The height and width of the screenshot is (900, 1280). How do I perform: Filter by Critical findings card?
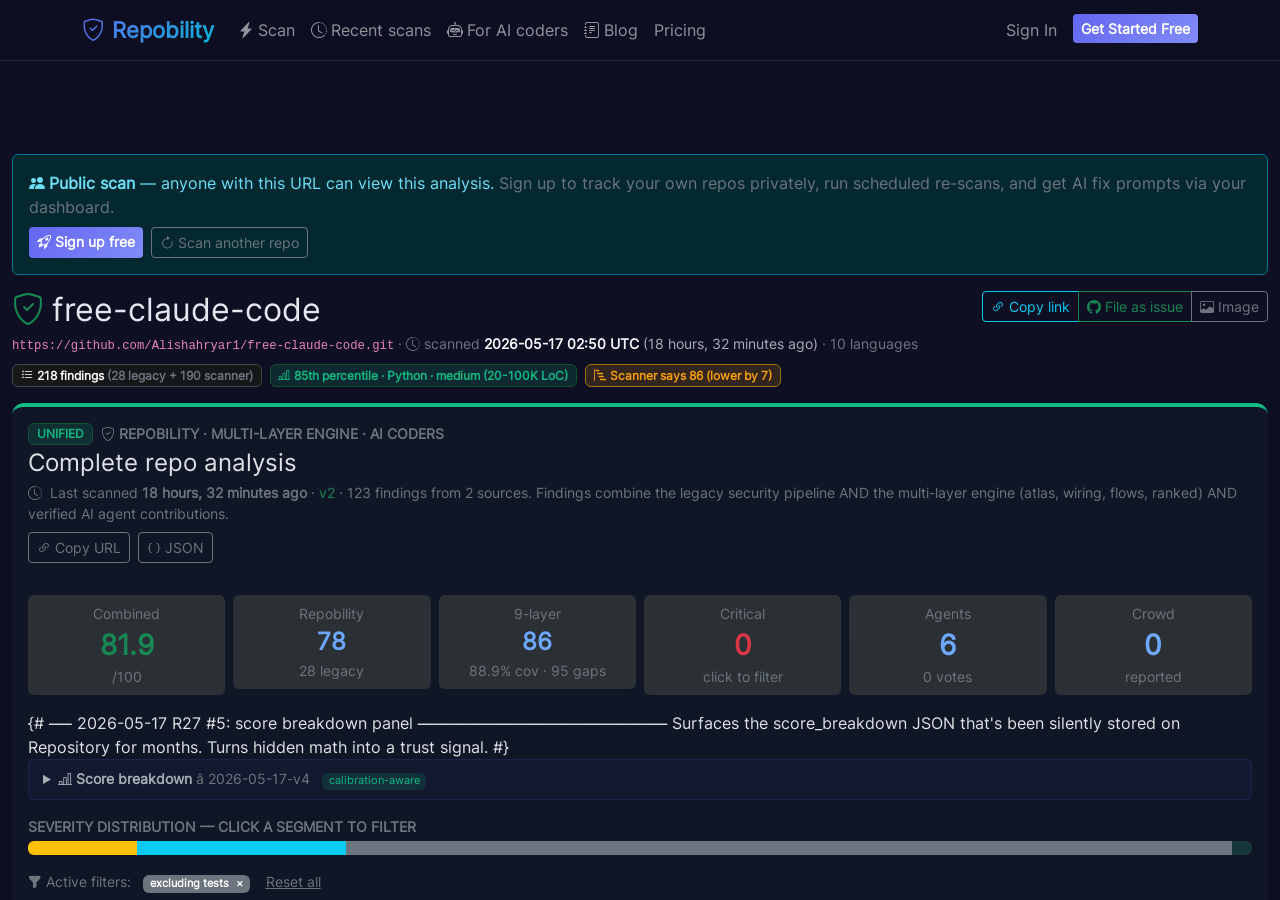point(742,645)
